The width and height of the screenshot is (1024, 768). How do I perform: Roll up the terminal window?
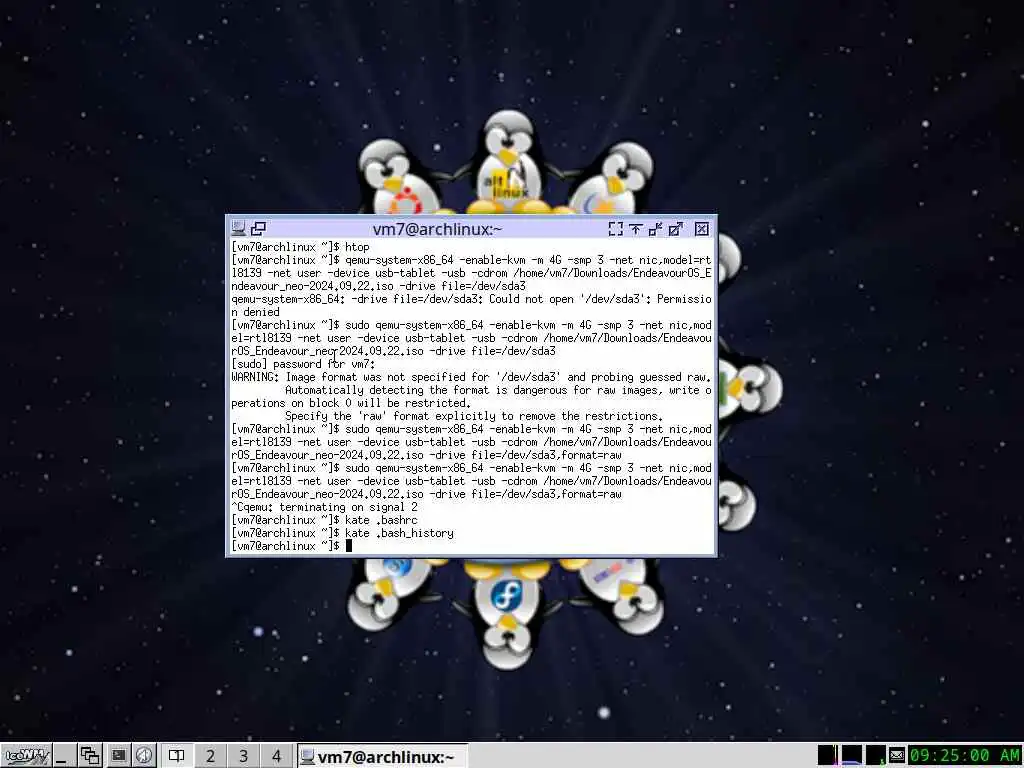point(635,229)
